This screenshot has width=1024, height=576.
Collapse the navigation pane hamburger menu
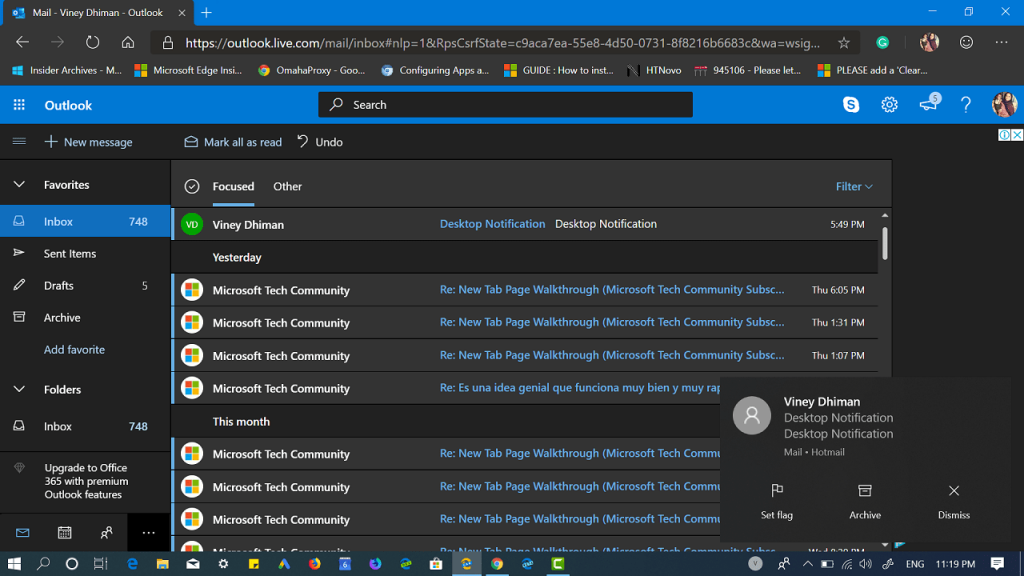(x=19, y=141)
